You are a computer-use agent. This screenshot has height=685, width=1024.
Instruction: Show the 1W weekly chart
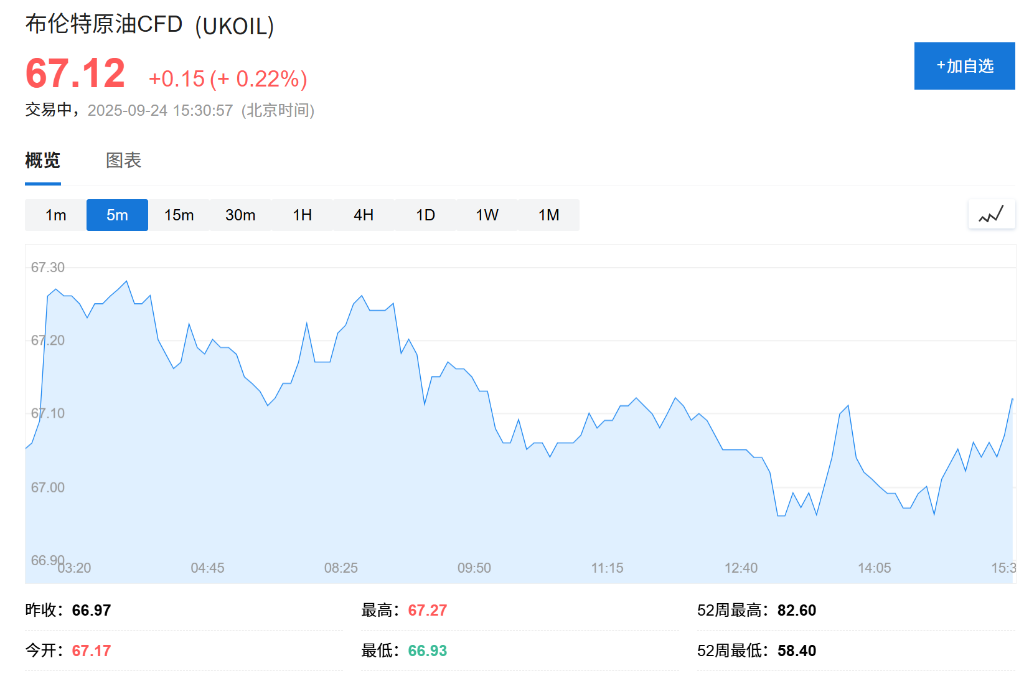coord(487,215)
